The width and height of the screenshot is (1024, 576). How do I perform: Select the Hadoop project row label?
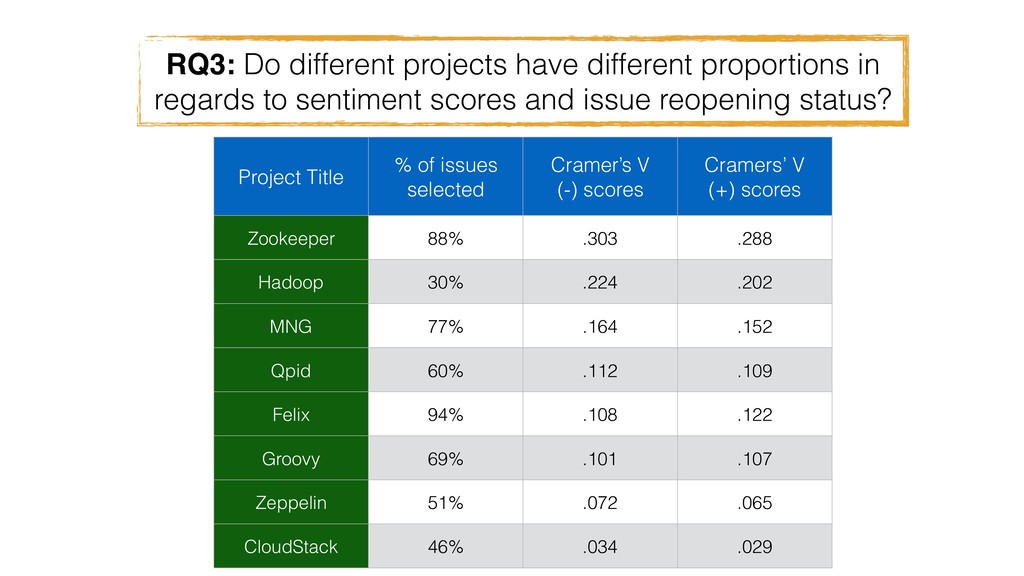point(291,281)
